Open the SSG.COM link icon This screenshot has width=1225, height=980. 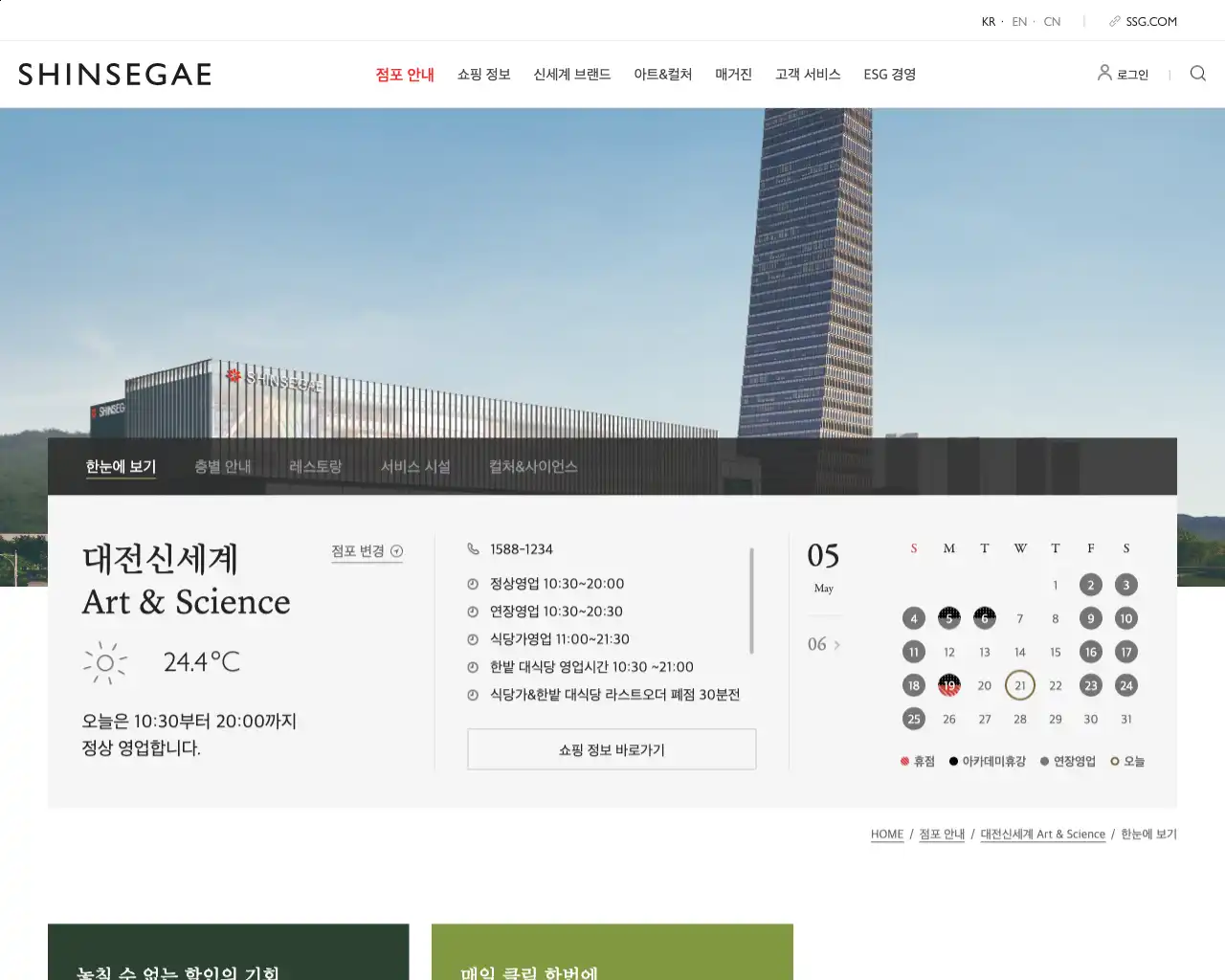click(x=1115, y=21)
